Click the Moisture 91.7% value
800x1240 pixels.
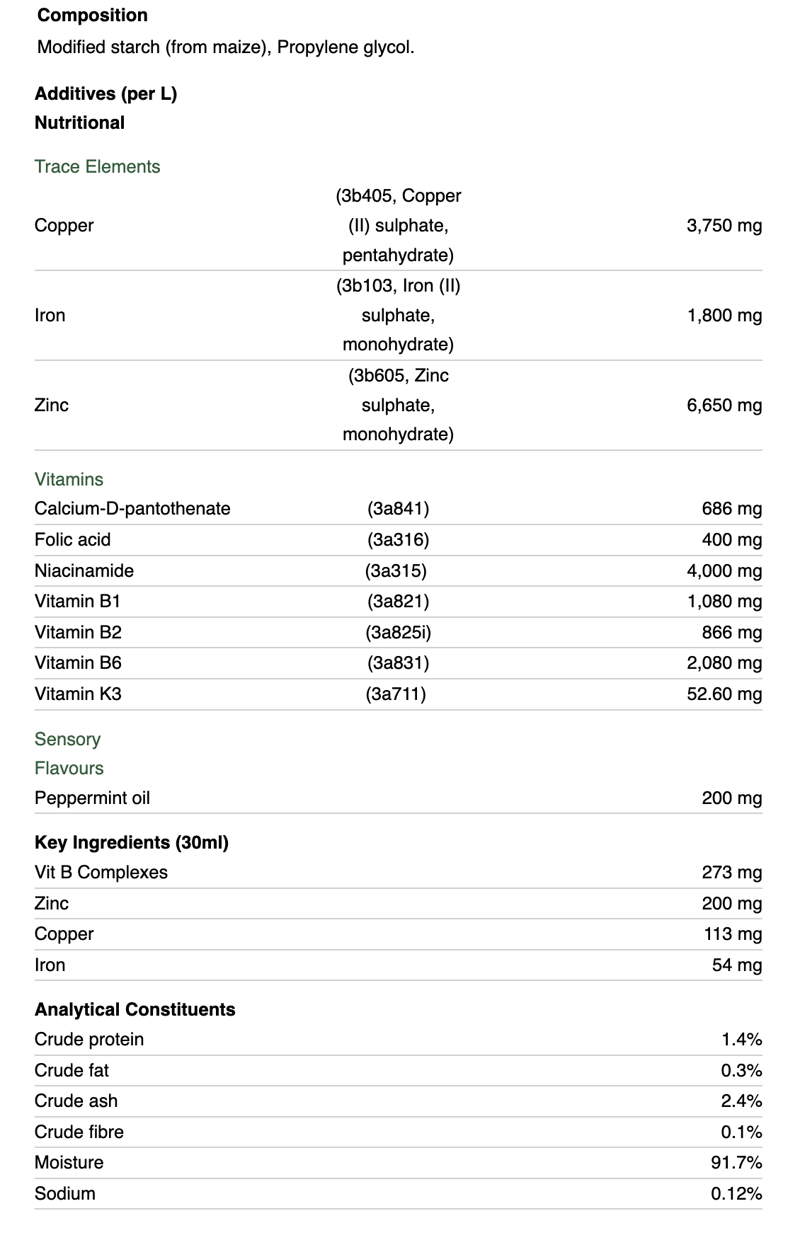[736, 1163]
